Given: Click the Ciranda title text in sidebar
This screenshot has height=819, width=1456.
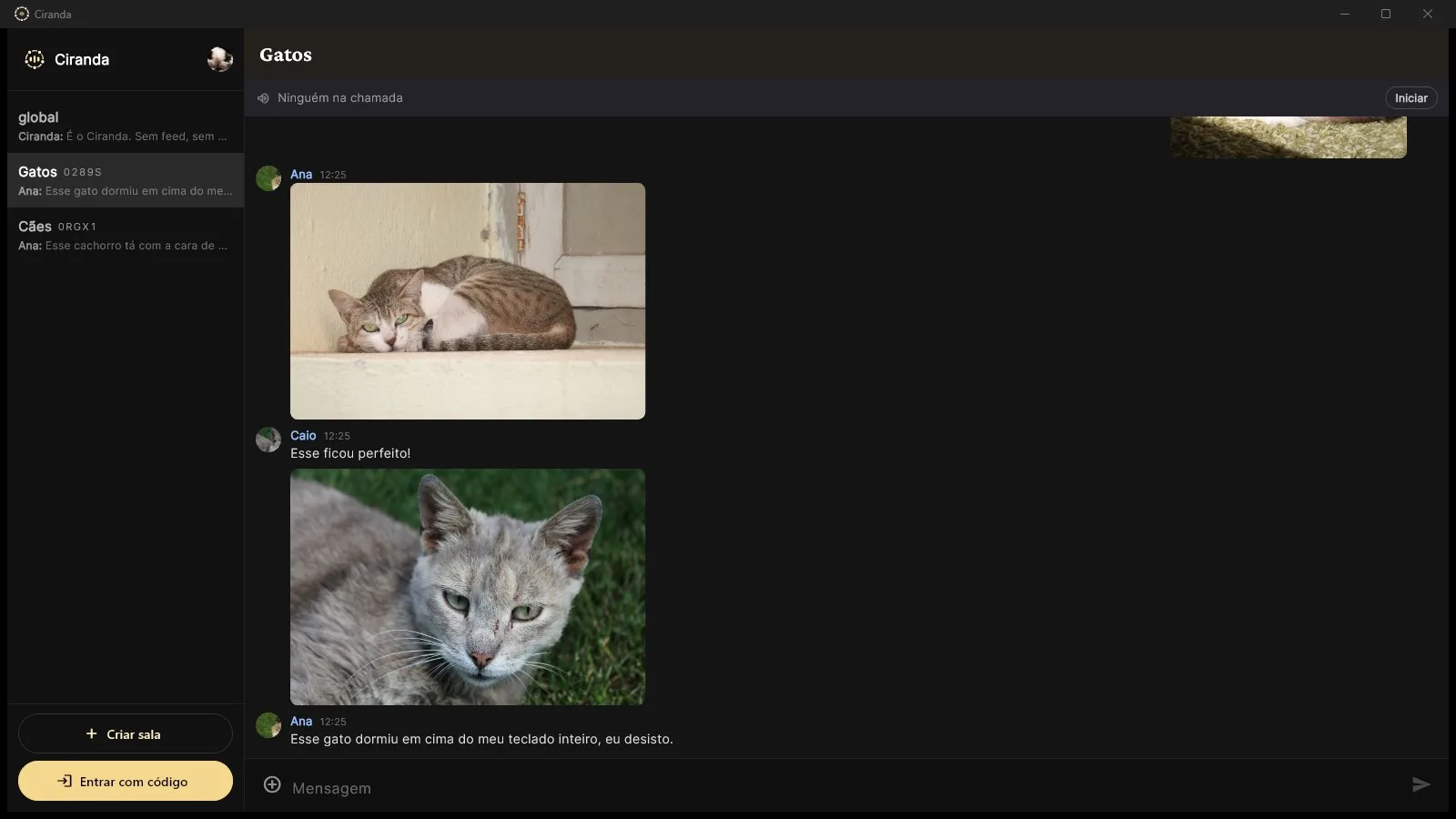Looking at the screenshot, I should (82, 59).
